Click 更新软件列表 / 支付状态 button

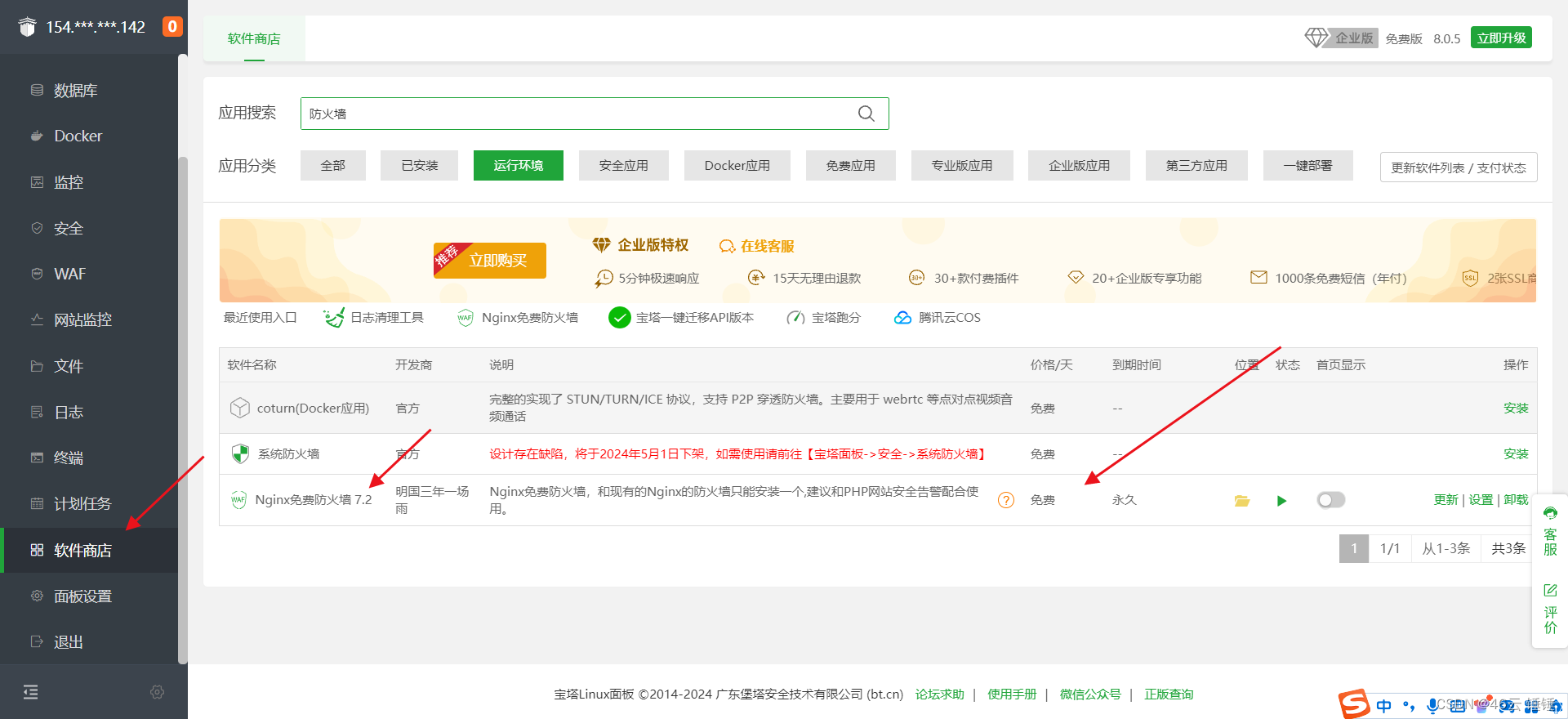[1459, 167]
